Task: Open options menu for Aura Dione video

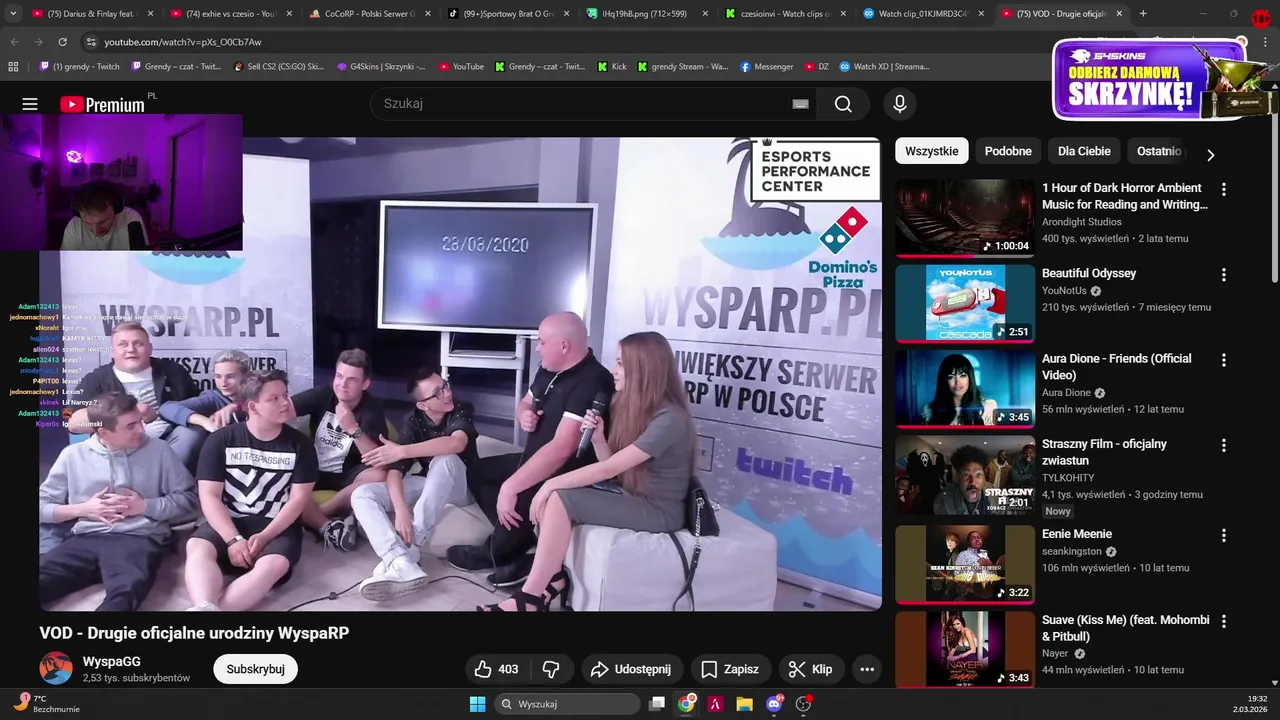Action: [x=1223, y=359]
